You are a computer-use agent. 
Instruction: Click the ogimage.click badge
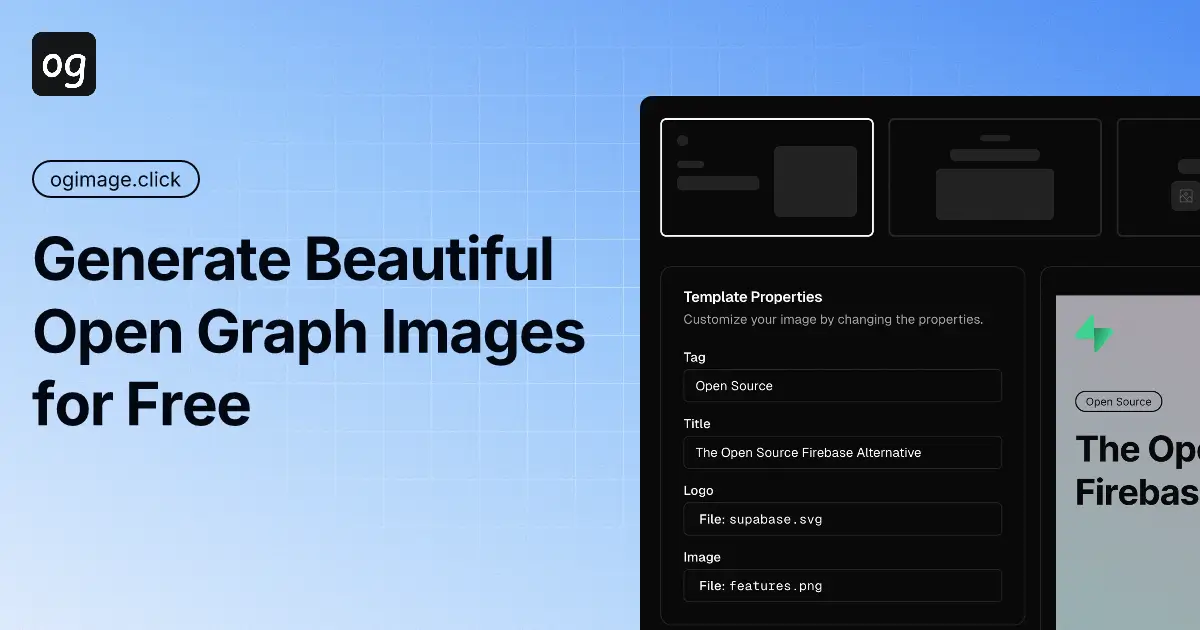(115, 179)
